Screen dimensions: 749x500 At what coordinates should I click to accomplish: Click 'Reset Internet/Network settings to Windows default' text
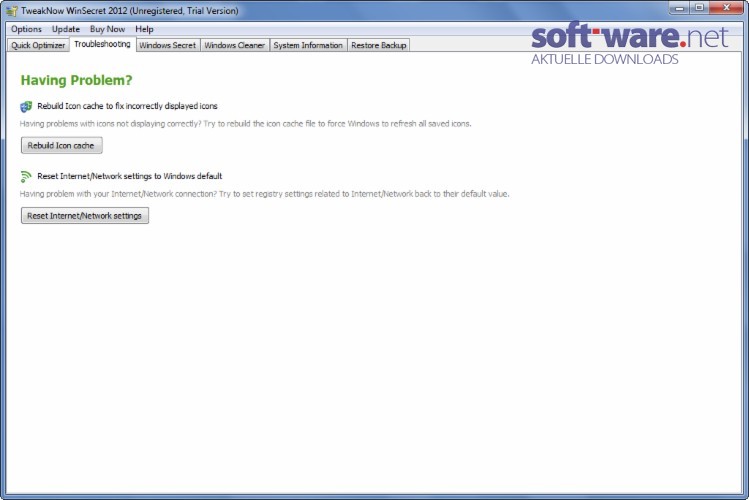[x=130, y=176]
